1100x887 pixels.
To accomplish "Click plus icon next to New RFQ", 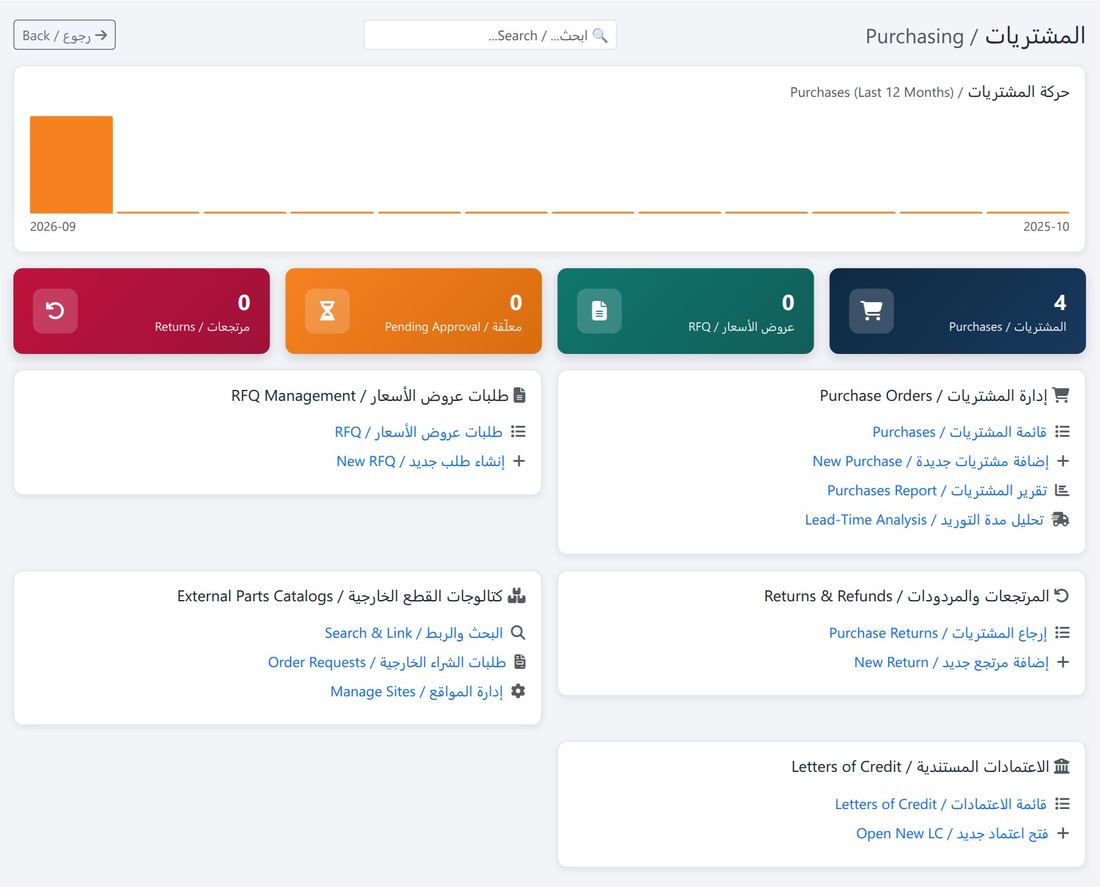I will (518, 461).
